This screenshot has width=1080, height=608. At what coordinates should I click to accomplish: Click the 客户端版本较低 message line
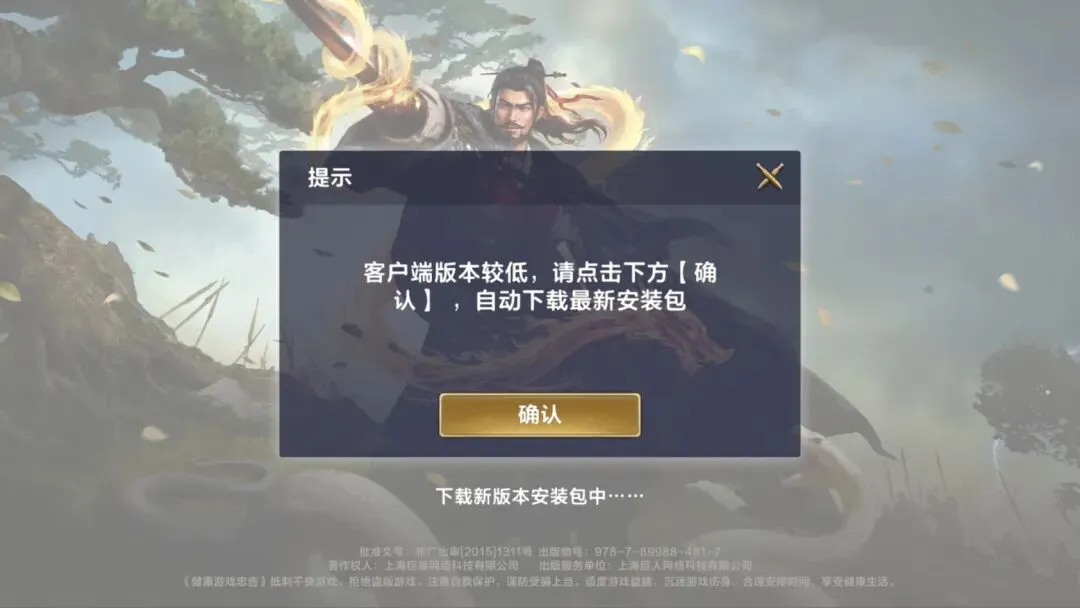click(x=540, y=273)
